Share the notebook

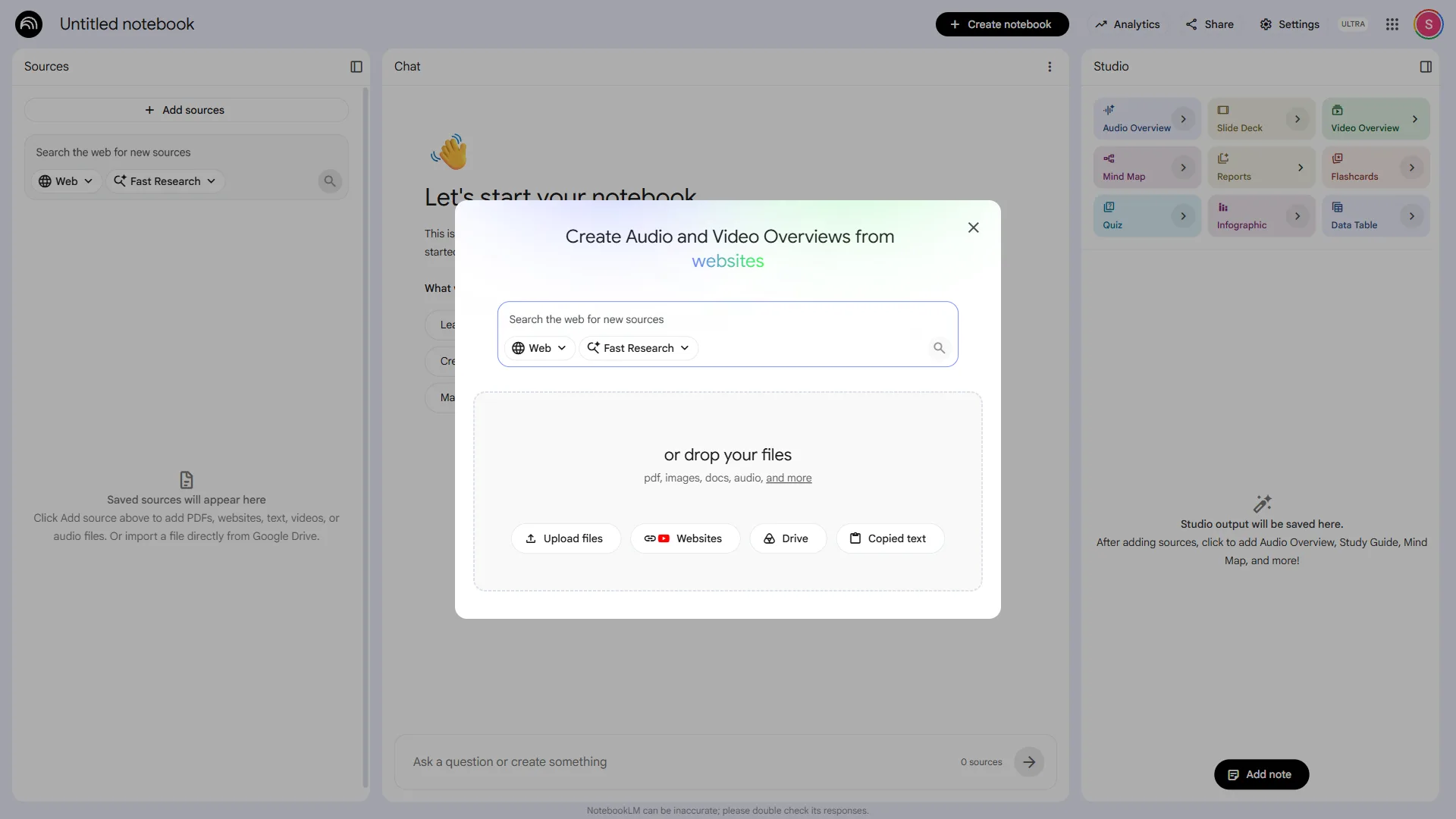click(x=1210, y=24)
